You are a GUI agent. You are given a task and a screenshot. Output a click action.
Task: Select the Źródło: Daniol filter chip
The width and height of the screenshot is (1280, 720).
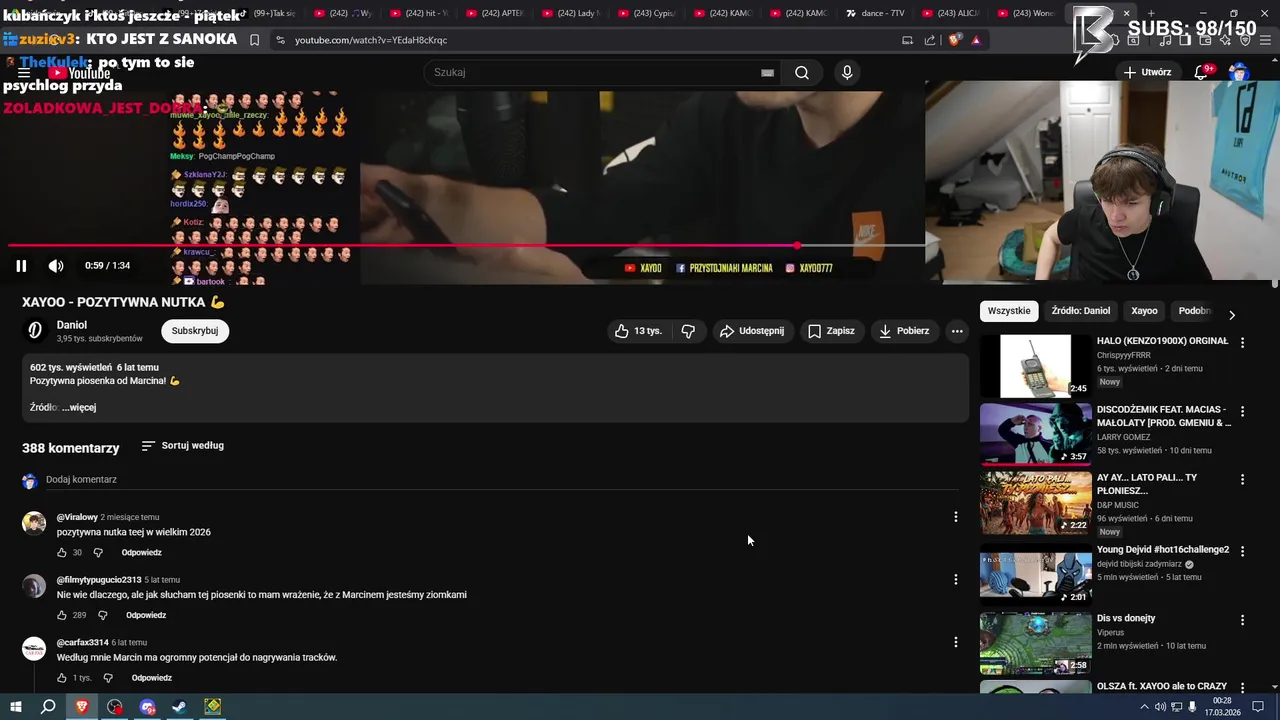pos(1081,311)
